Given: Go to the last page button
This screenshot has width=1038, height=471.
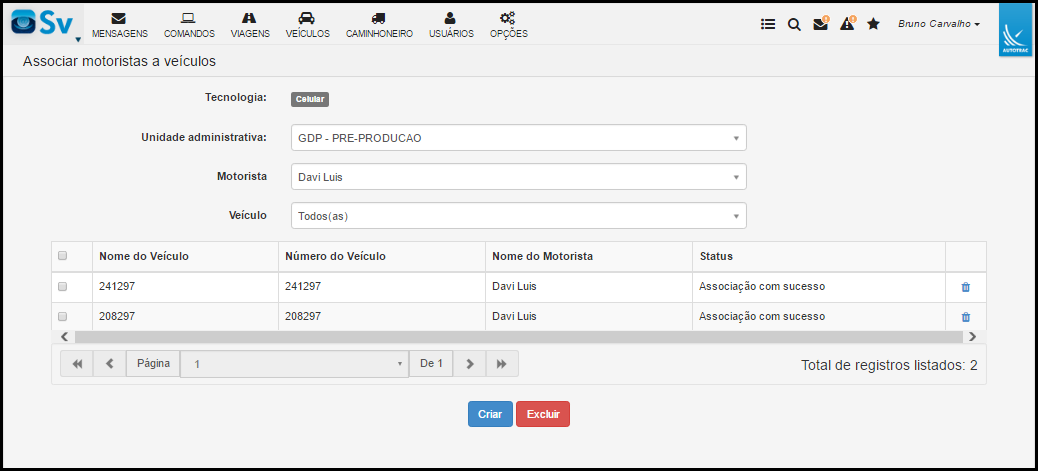Looking at the screenshot, I should tap(502, 364).
